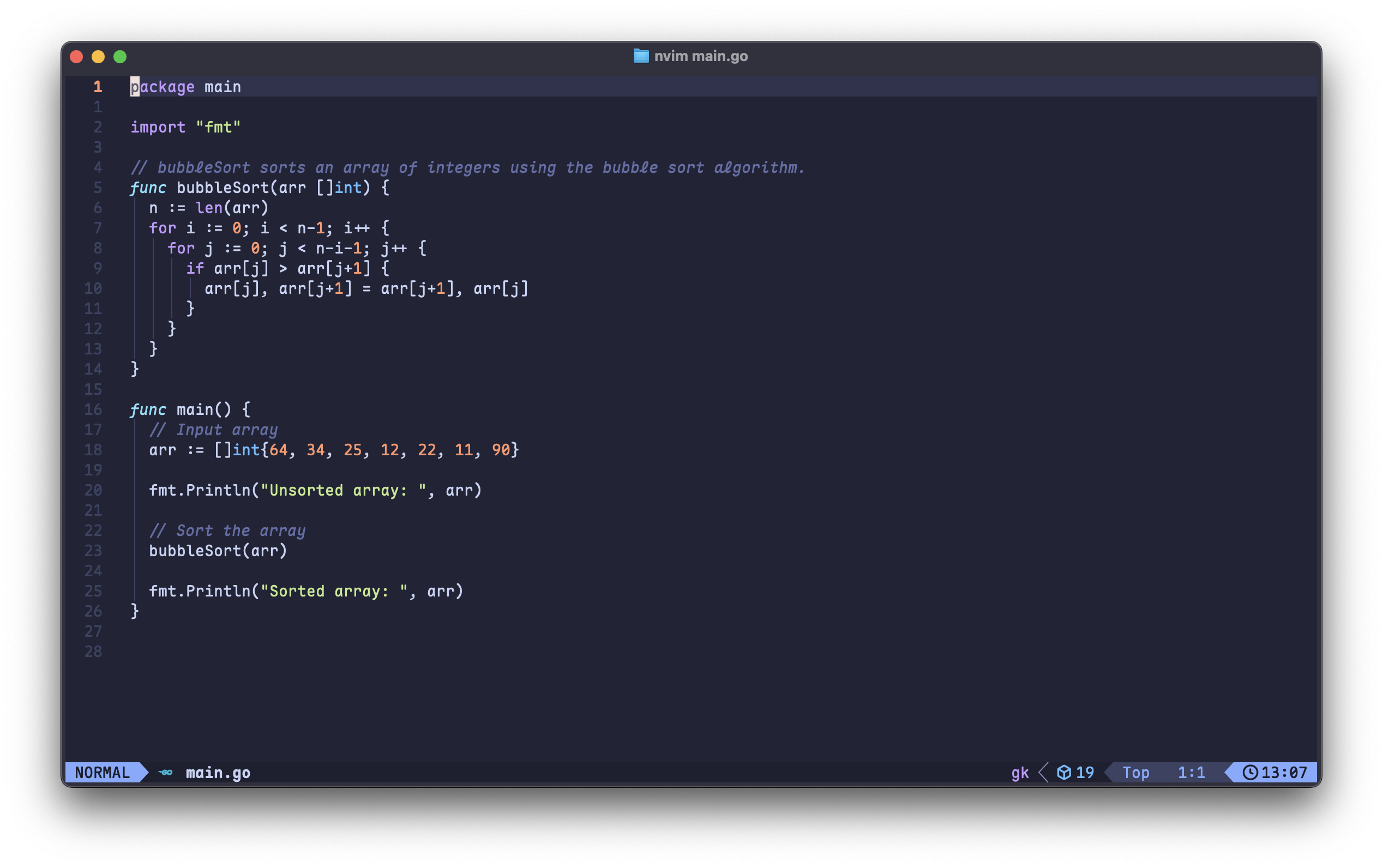The image size is (1383, 868).
Task: Click the 1:1 cursor position indicator
Action: tap(1191, 772)
